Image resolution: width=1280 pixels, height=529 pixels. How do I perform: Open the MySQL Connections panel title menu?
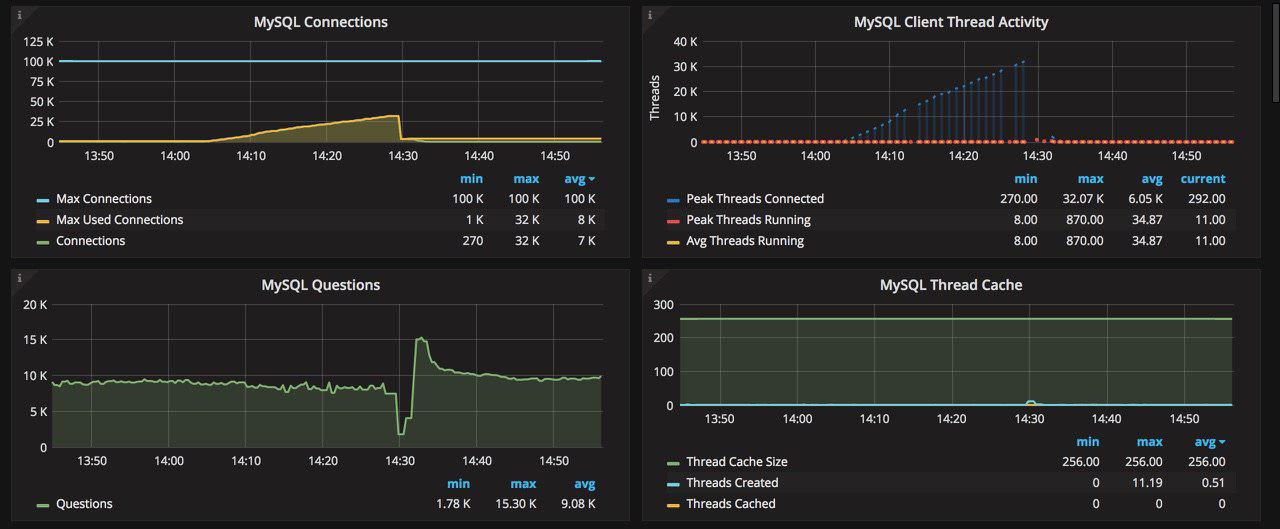321,21
